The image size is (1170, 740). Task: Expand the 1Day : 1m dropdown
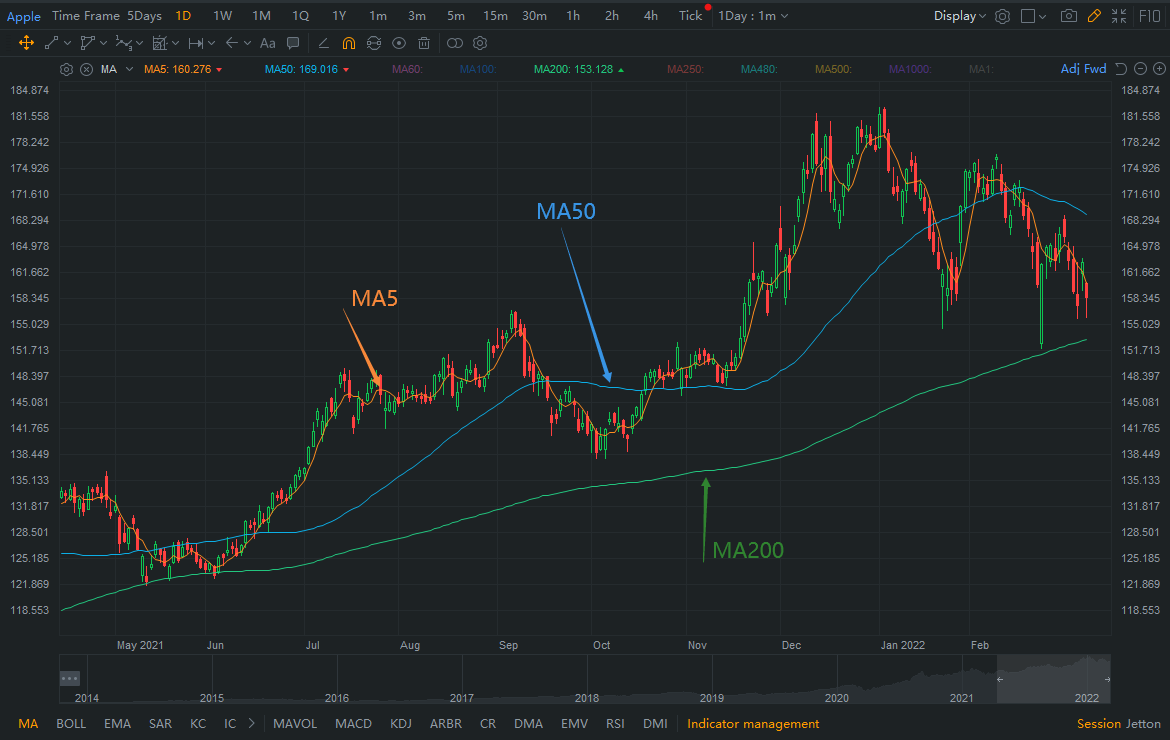pyautogui.click(x=753, y=16)
